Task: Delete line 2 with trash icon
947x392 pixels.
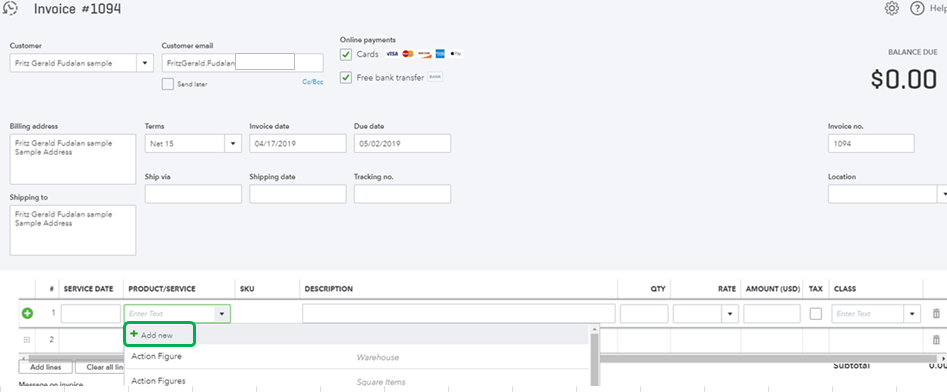Action: point(936,340)
